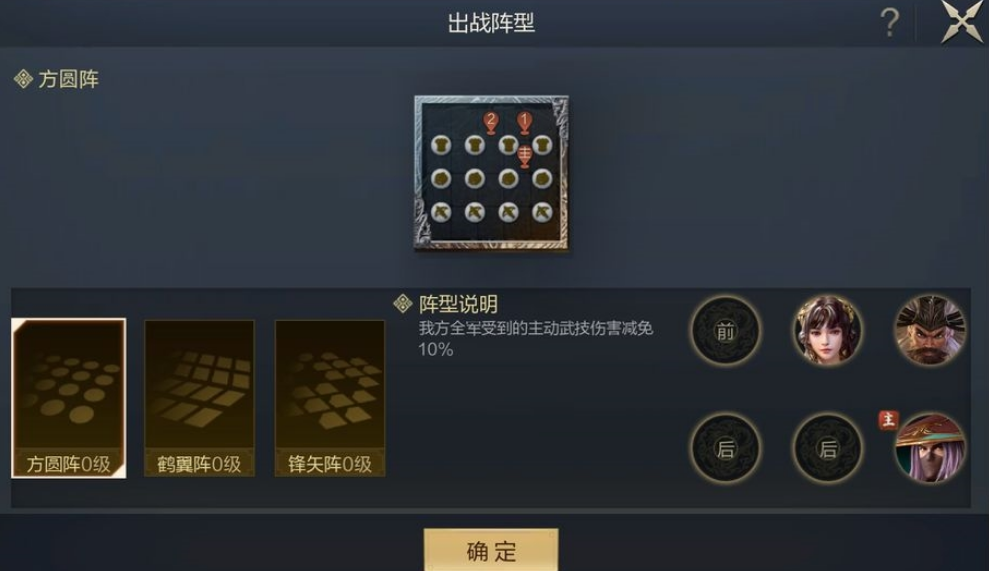Screen dimensions: 989x571
Task: Click the bottom-left empty 后 rear slot
Action: click(x=725, y=448)
